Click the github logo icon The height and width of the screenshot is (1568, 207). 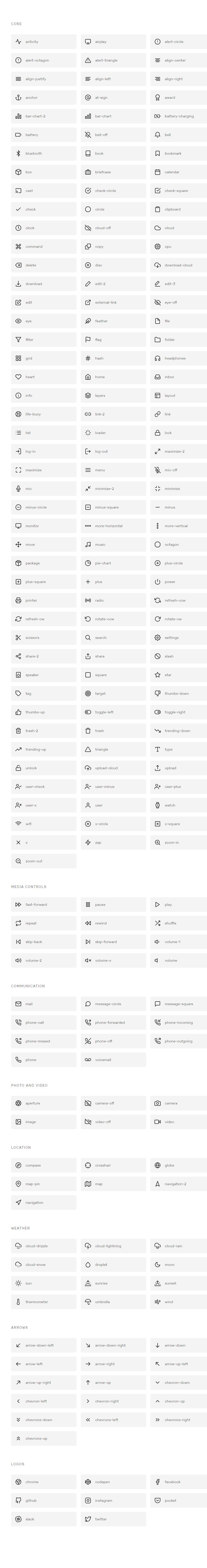[x=18, y=1500]
